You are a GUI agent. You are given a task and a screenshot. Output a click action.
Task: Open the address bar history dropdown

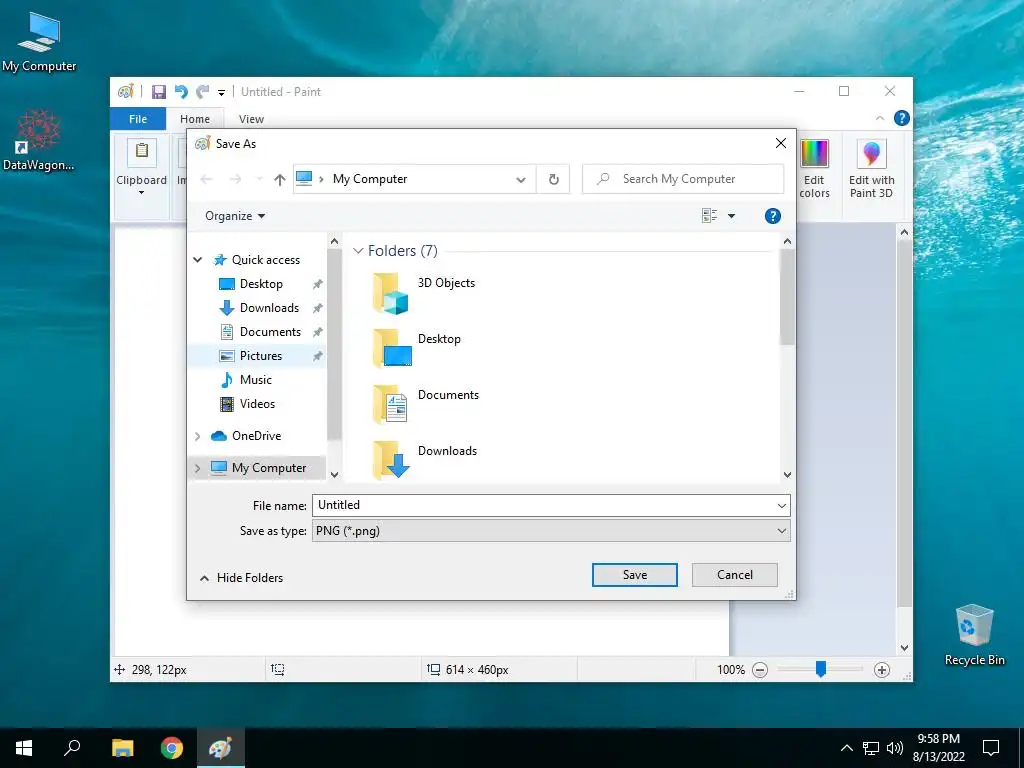tap(520, 180)
